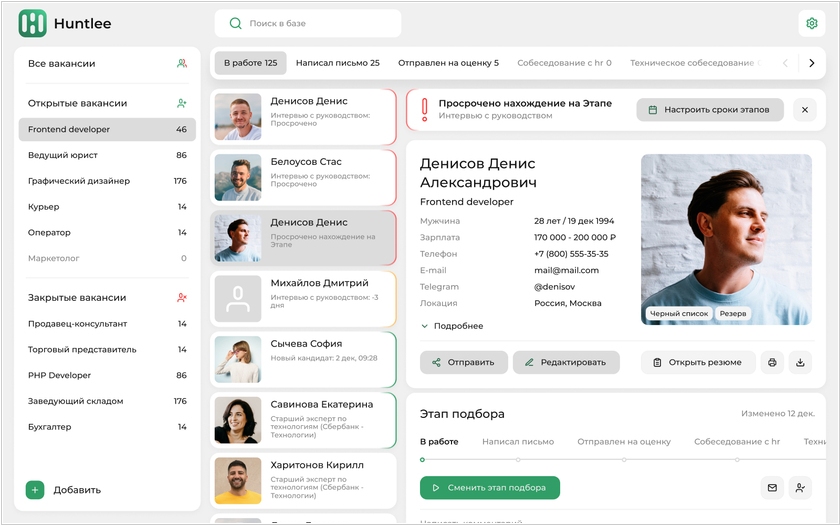This screenshot has width=840, height=525.
Task: Click the add-person icon beside Открытые вакансии
Action: tap(182, 103)
